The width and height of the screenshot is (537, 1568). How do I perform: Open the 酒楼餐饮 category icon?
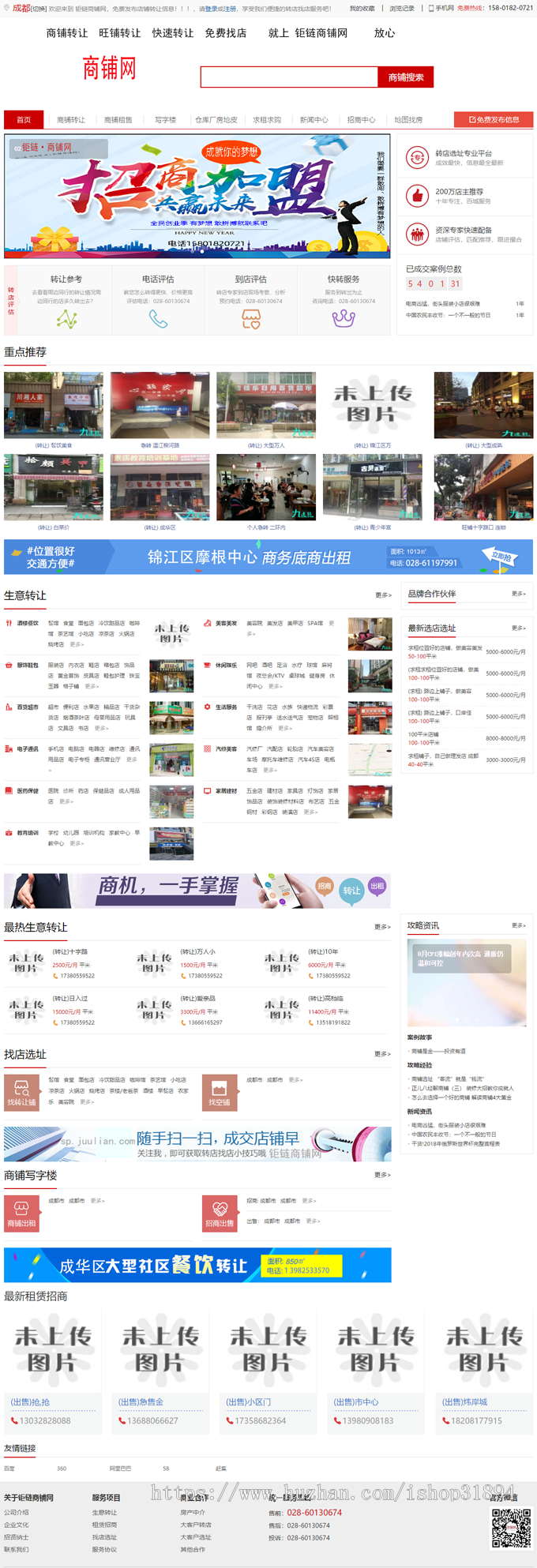click(x=9, y=623)
